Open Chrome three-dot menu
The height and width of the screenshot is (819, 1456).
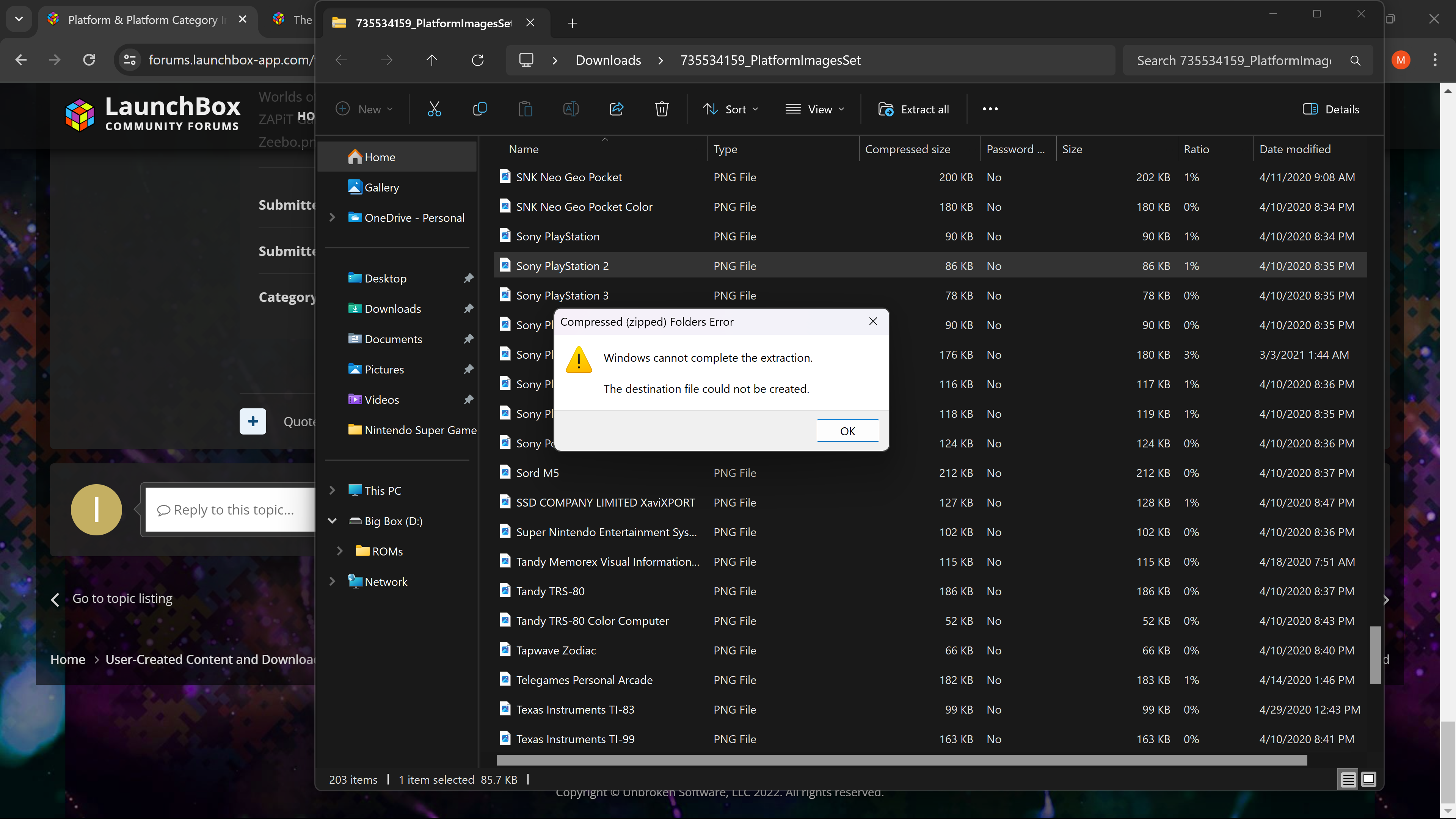tap(1434, 60)
